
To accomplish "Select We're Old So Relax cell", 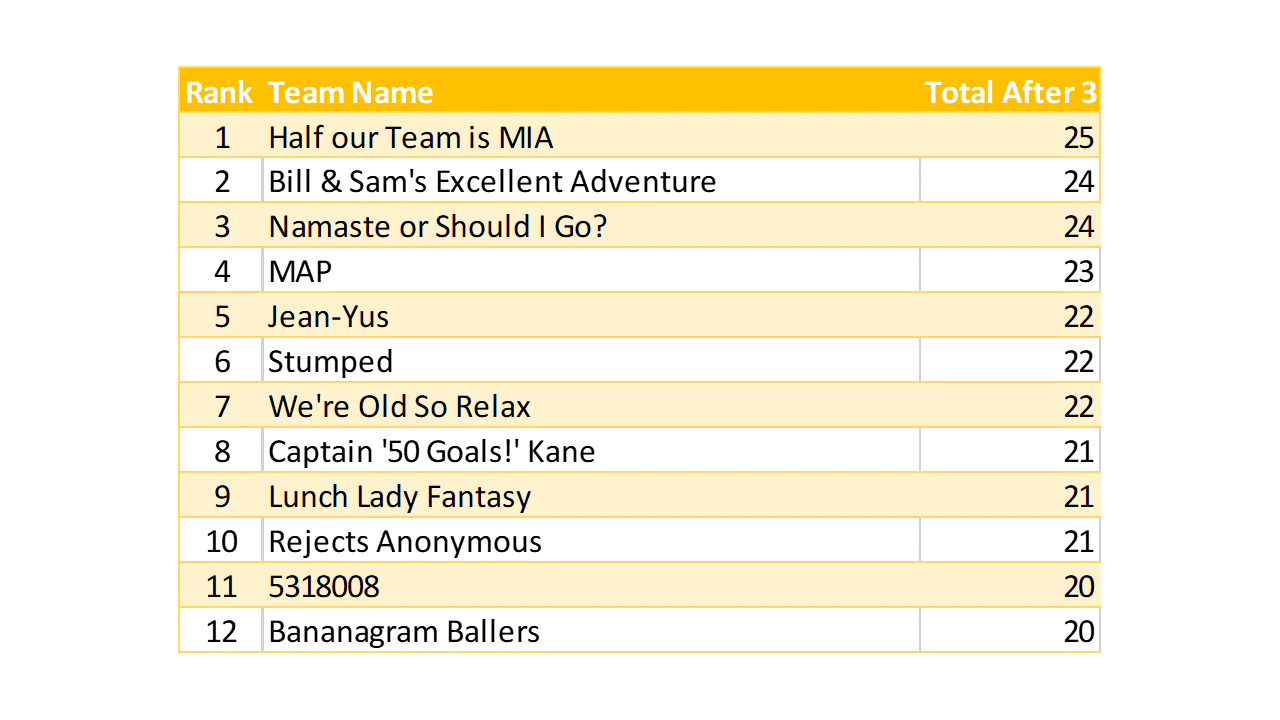I will (x=400, y=407).
